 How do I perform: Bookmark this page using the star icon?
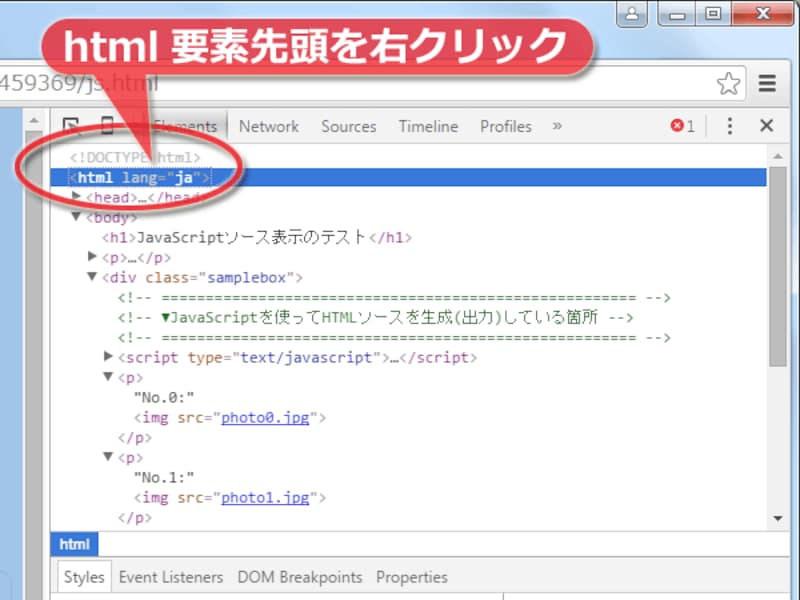tap(728, 84)
